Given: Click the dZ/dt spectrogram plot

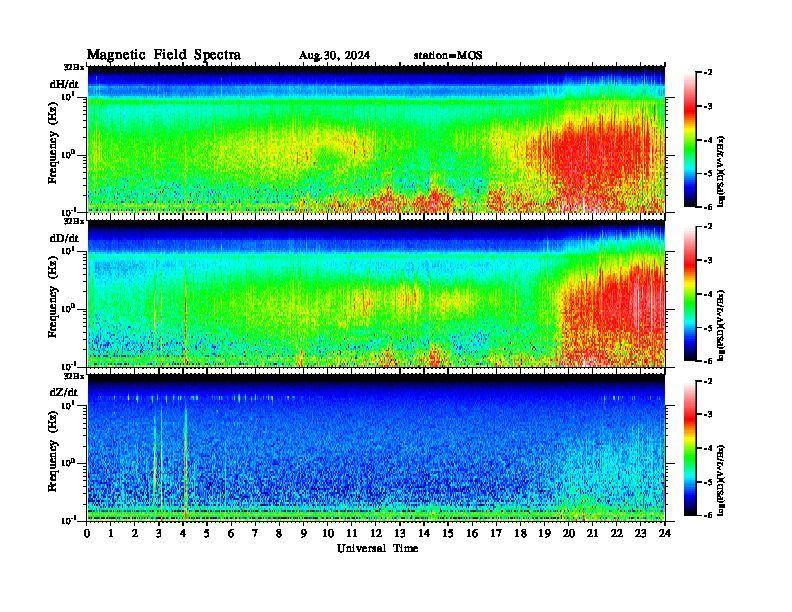Looking at the screenshot, I should pos(376,448).
